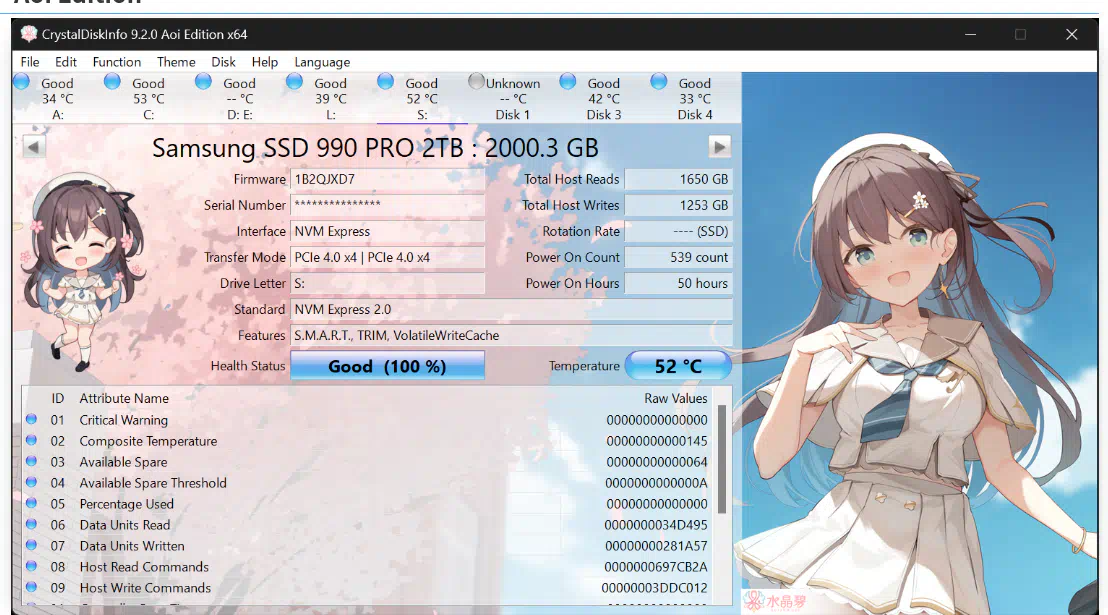Click the Samsung SSD 990 PRO 2TB title
This screenshot has height=615, width=1108.
pyautogui.click(x=375, y=148)
